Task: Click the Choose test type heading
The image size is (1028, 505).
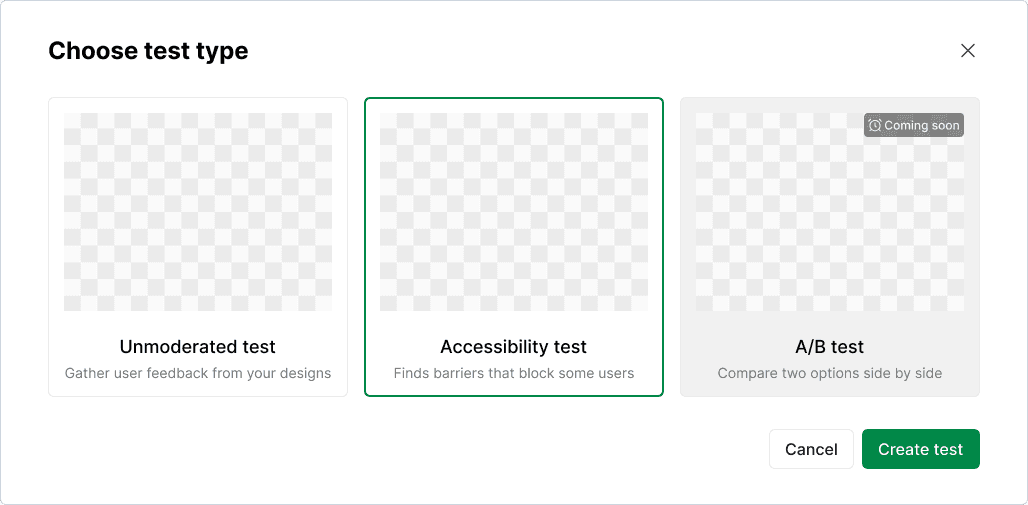Action: 148,50
